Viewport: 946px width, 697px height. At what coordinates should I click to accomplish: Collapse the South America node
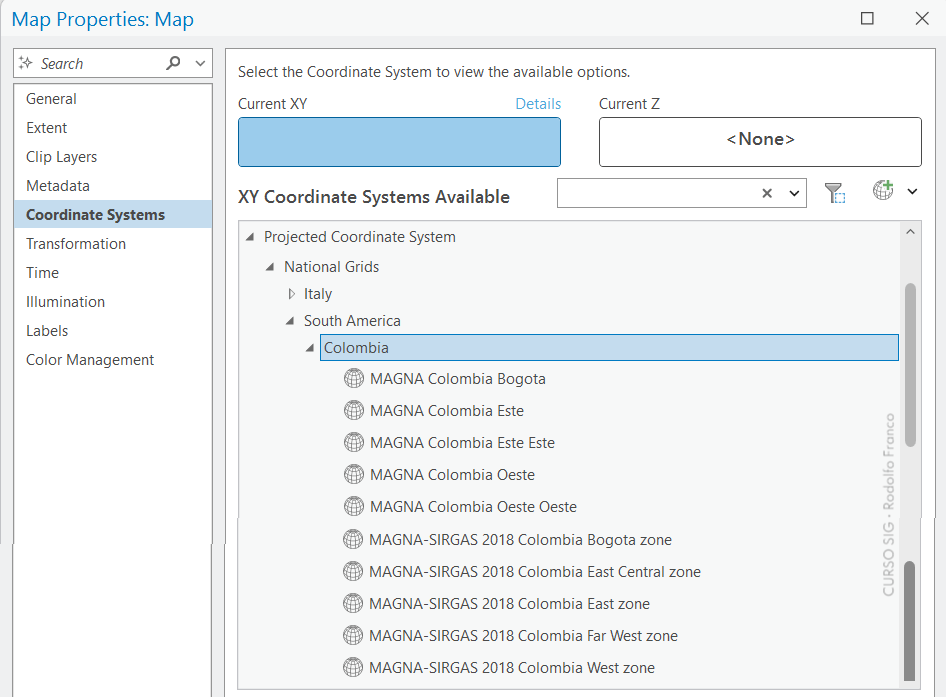pos(291,321)
